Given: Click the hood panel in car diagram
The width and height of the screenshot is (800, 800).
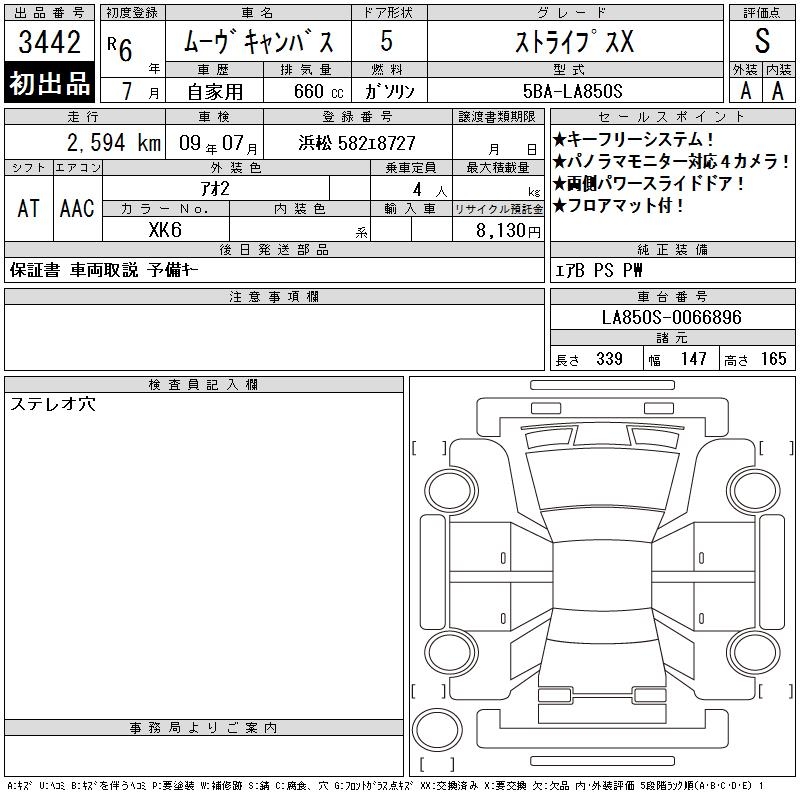Looking at the screenshot, I should 602,480.
